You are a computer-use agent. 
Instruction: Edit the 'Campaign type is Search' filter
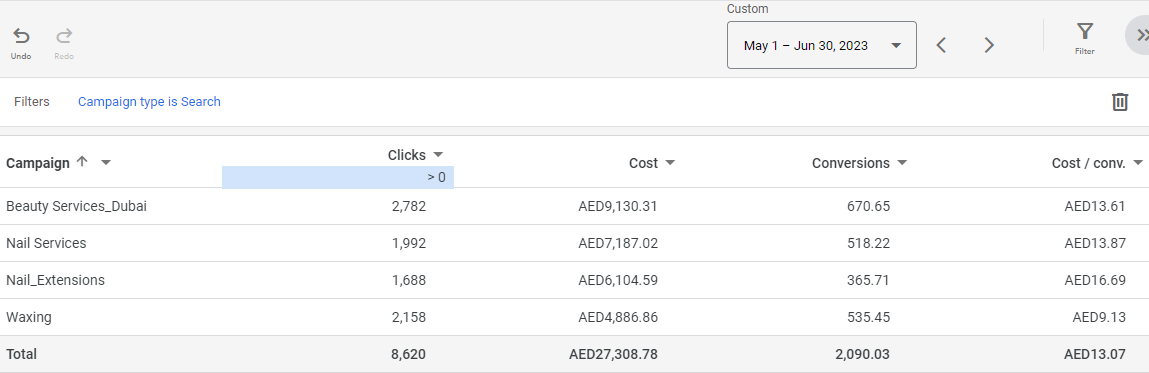(x=149, y=102)
